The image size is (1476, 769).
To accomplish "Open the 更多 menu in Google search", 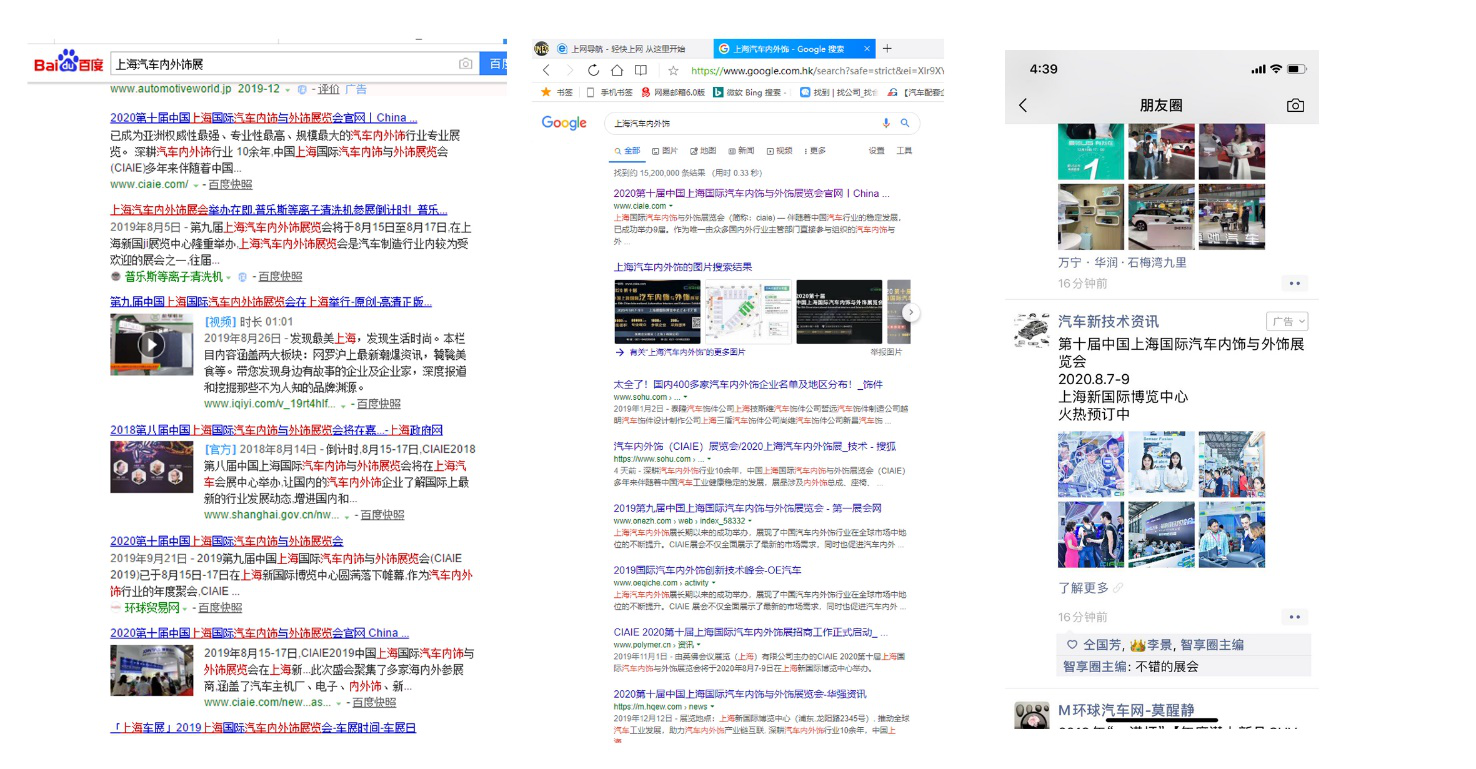I will (813, 151).
